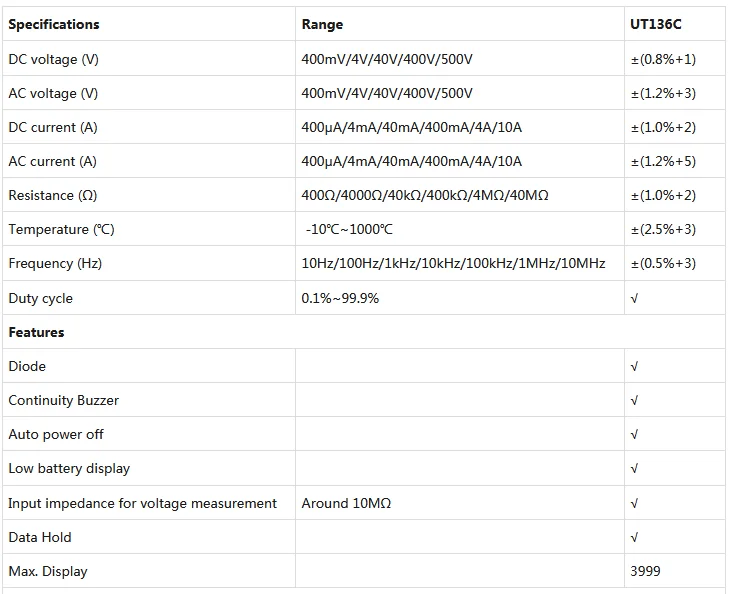
Task: Click the Low battery display checkmark
Action: [x=634, y=468]
